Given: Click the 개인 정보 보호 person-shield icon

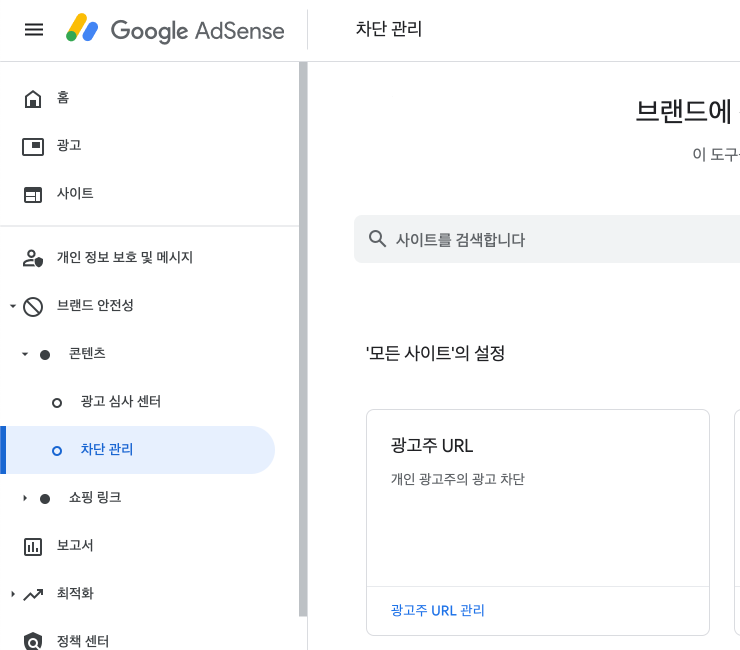Looking at the screenshot, I should pyautogui.click(x=33, y=258).
